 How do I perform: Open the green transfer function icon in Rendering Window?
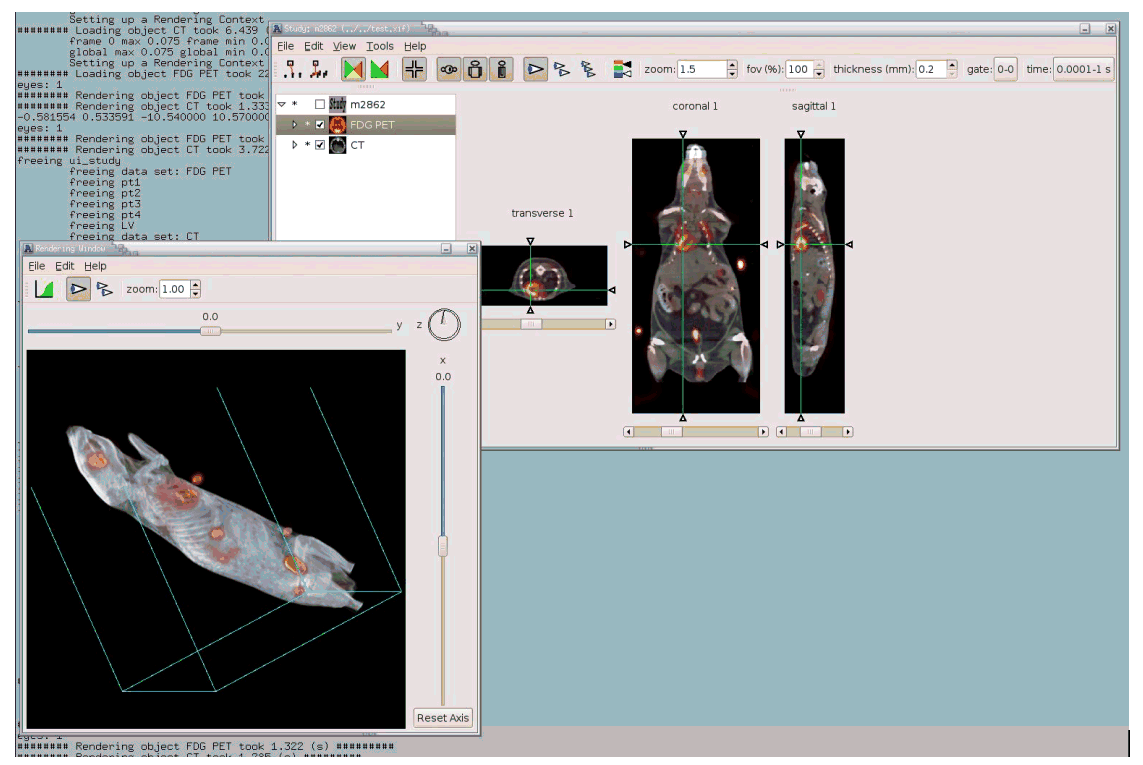coord(44,290)
